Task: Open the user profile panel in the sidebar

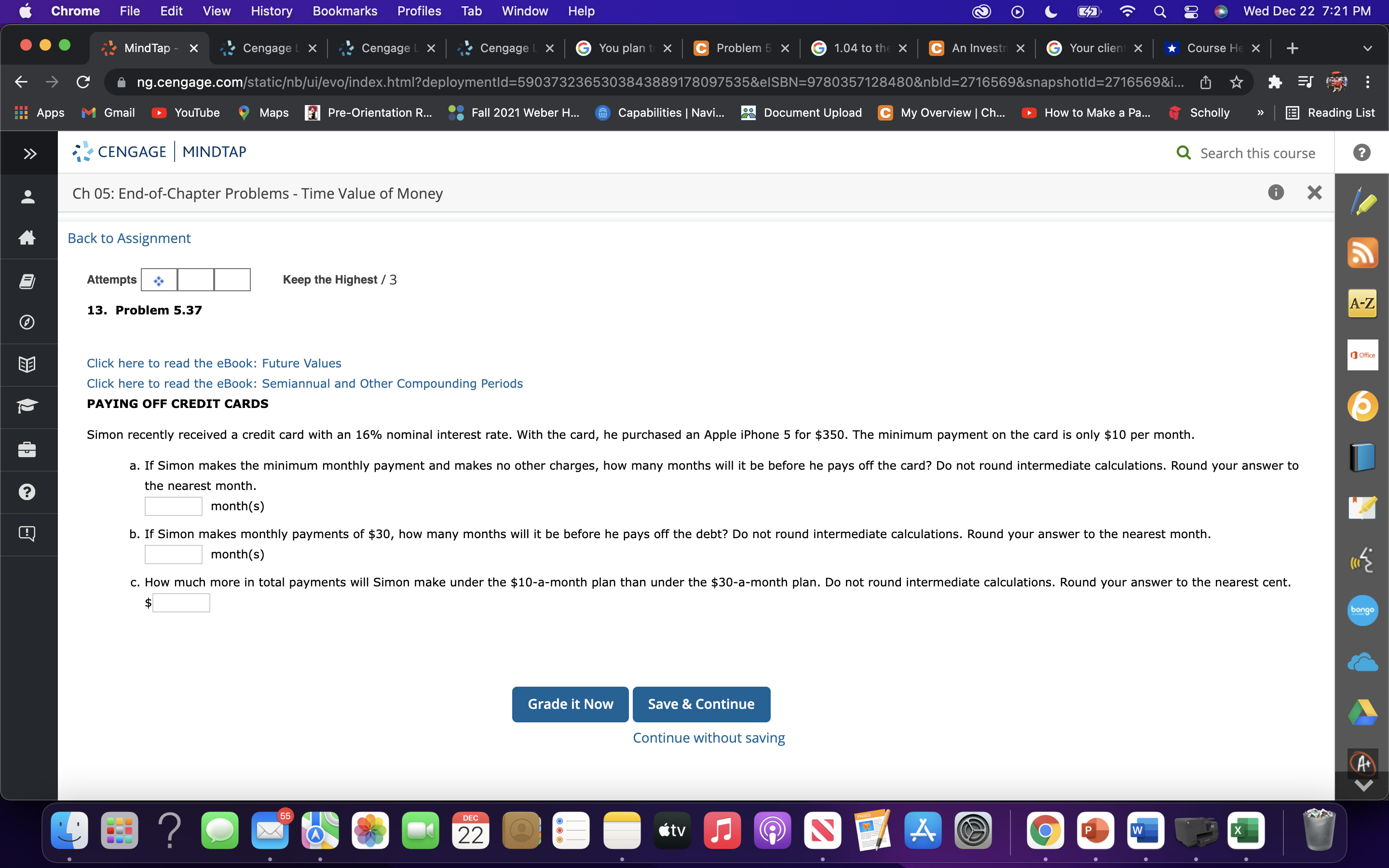Action: click(27, 196)
